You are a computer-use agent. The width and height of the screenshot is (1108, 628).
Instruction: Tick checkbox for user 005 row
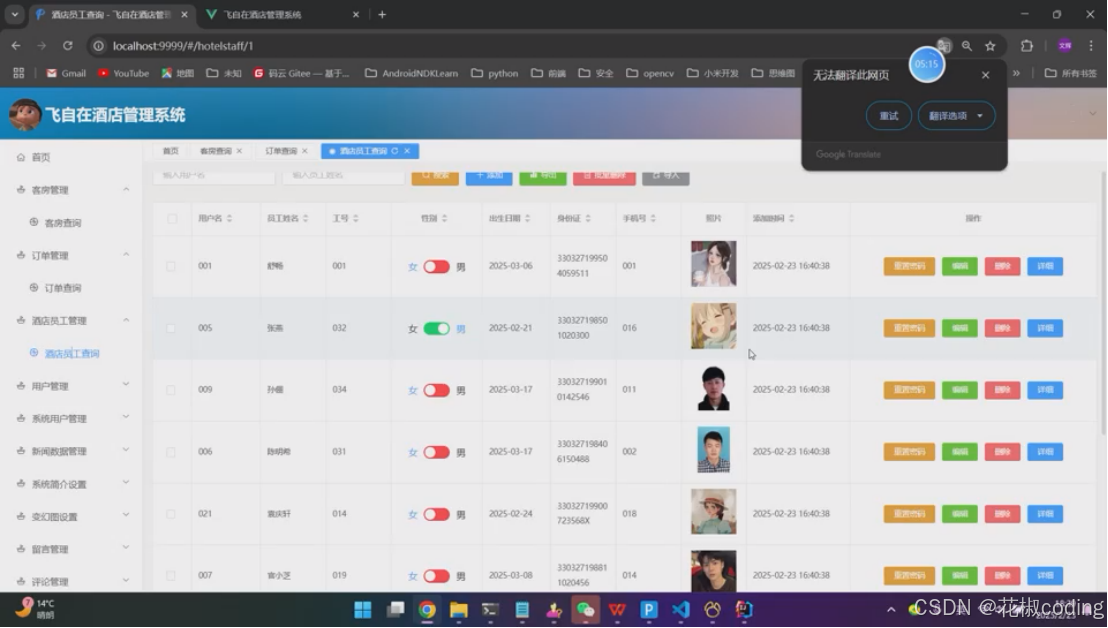pyautogui.click(x=171, y=328)
